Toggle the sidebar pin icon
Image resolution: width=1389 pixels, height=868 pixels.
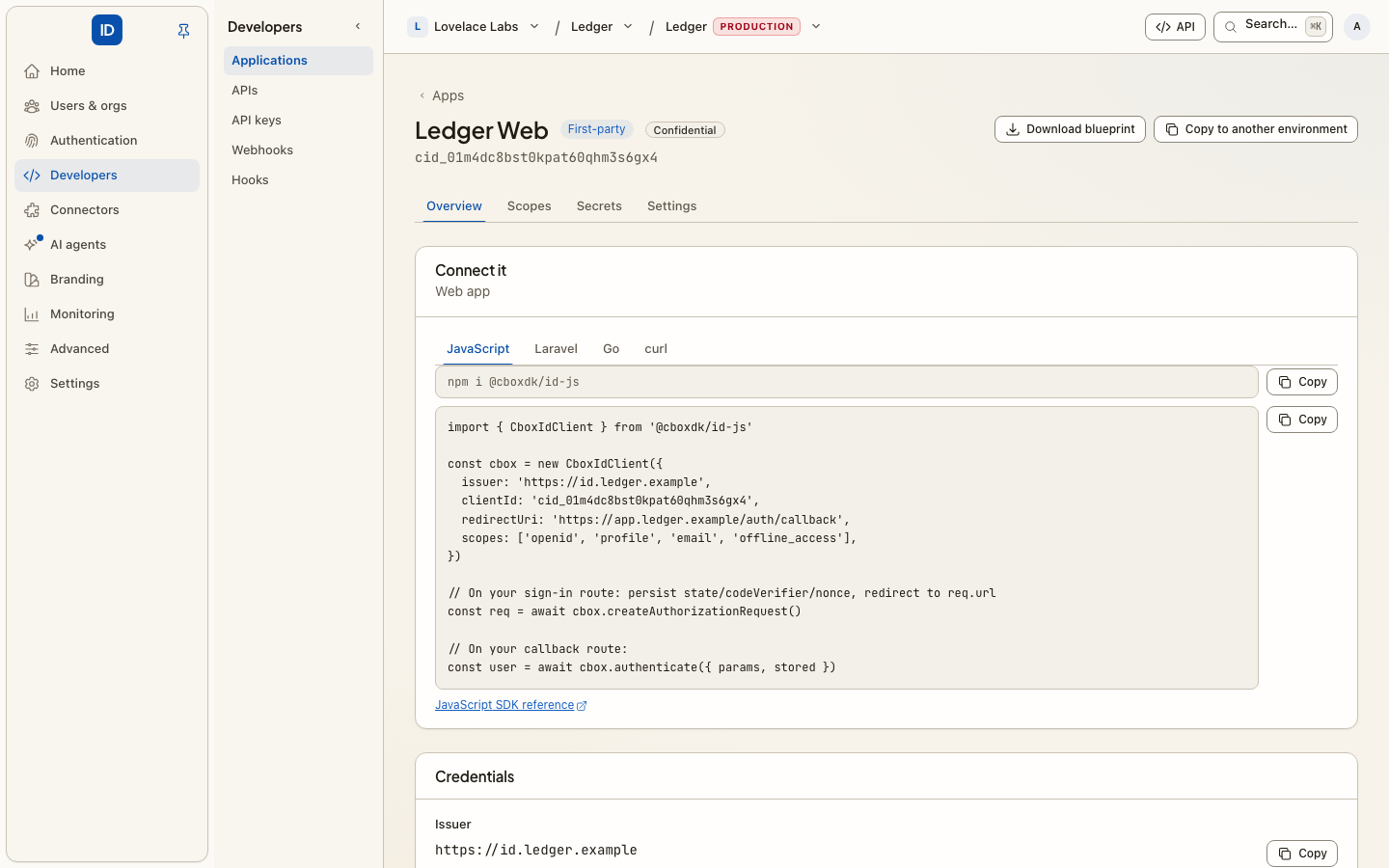click(x=183, y=31)
